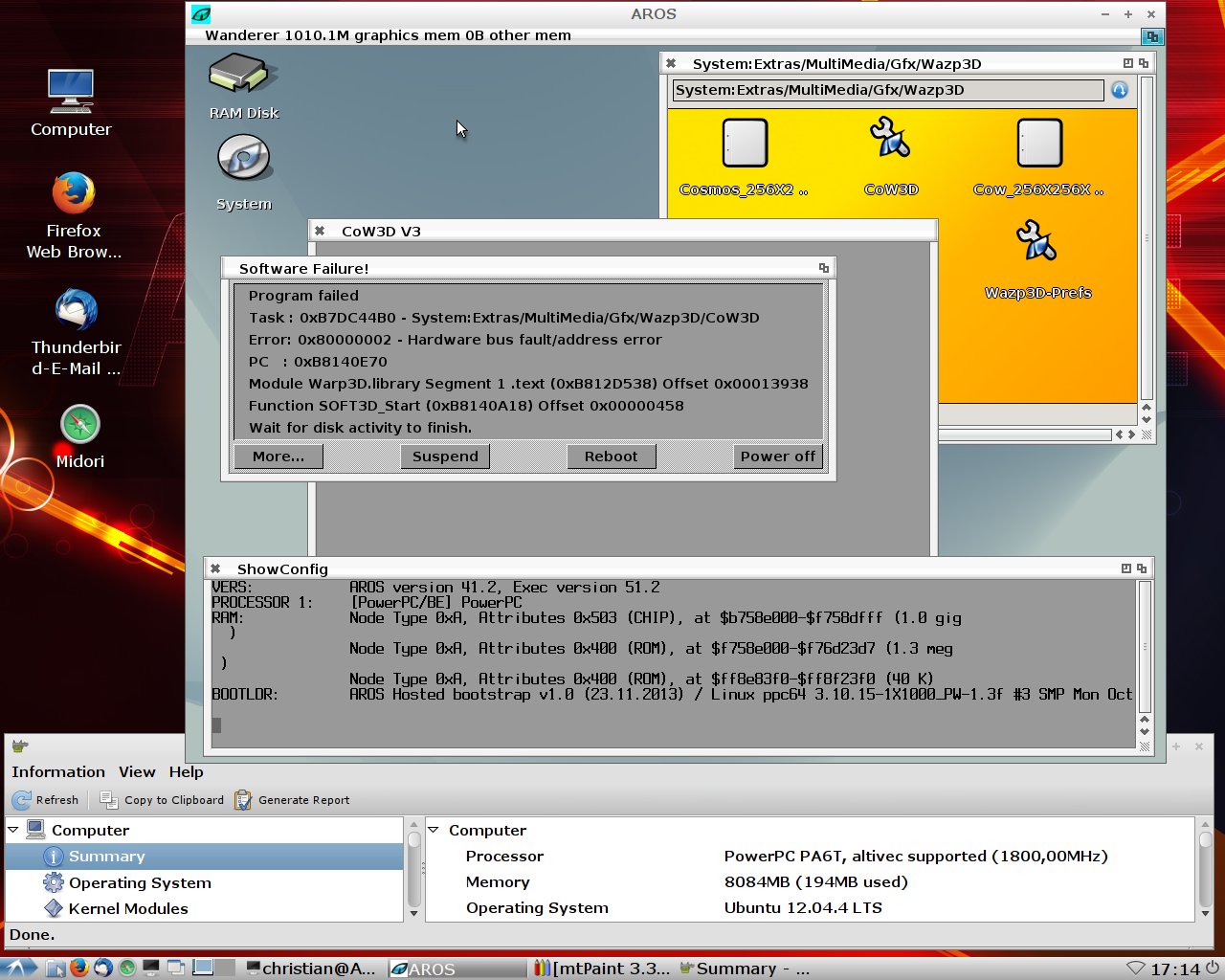The height and width of the screenshot is (980, 1225).
Task: Open Firefox Web Browser desktop icon
Action: pyautogui.click(x=74, y=194)
